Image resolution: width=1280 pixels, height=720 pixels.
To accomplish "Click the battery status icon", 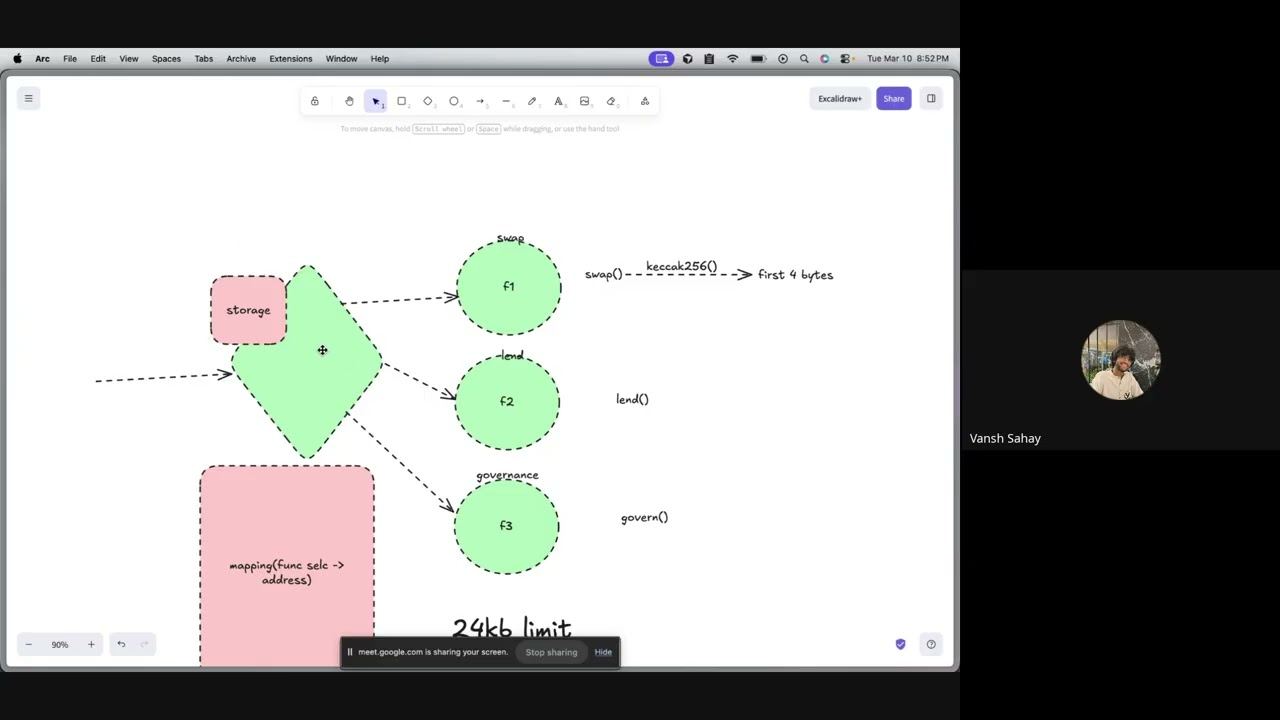I will tap(758, 59).
